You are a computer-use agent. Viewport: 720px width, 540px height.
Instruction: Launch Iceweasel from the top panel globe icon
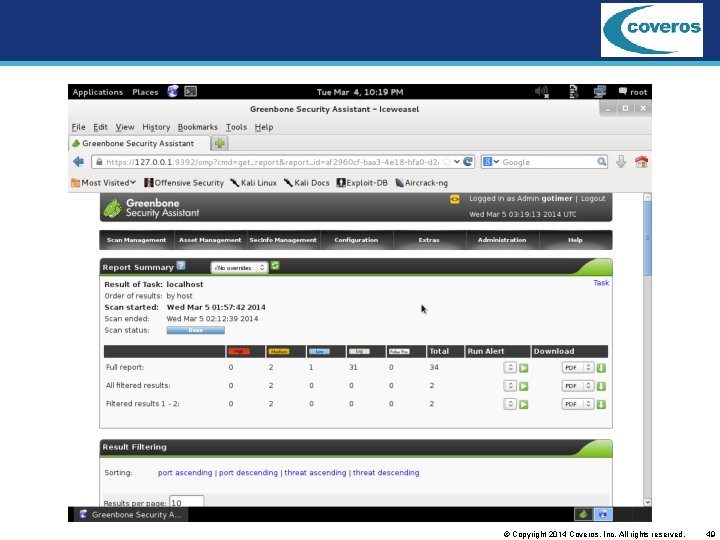173,91
